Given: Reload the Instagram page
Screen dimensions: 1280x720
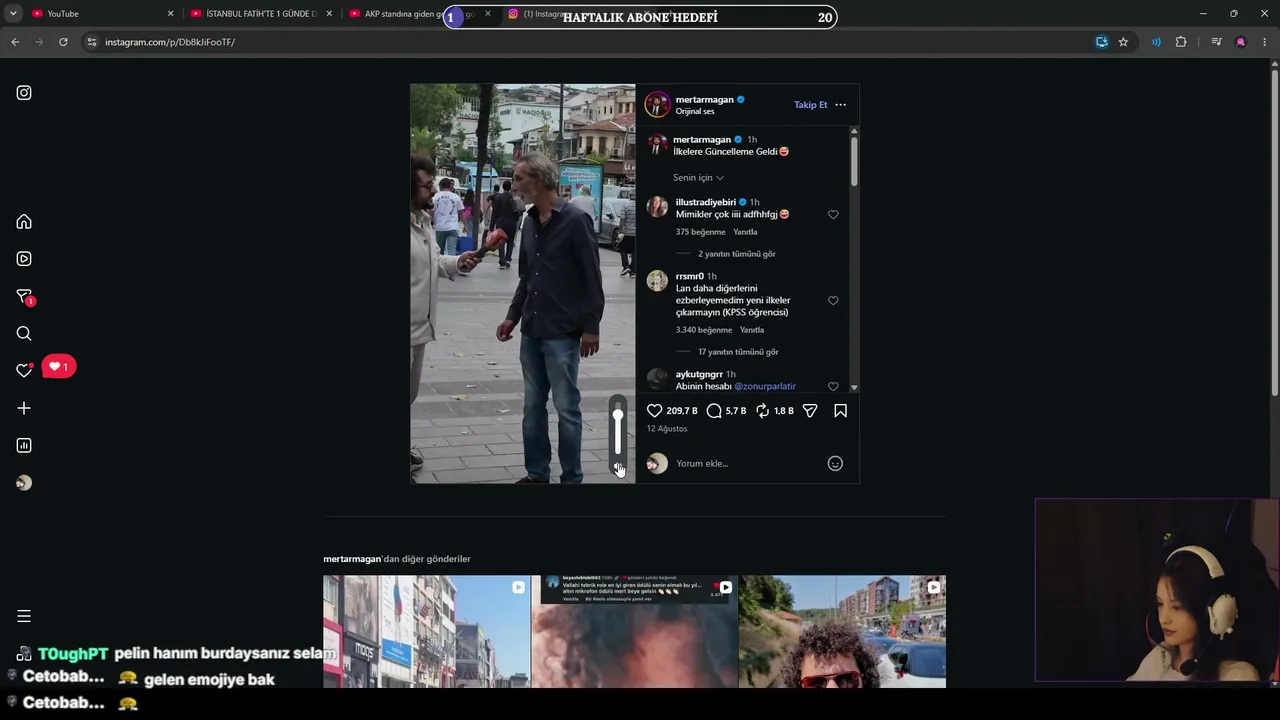Looking at the screenshot, I should click(x=63, y=42).
